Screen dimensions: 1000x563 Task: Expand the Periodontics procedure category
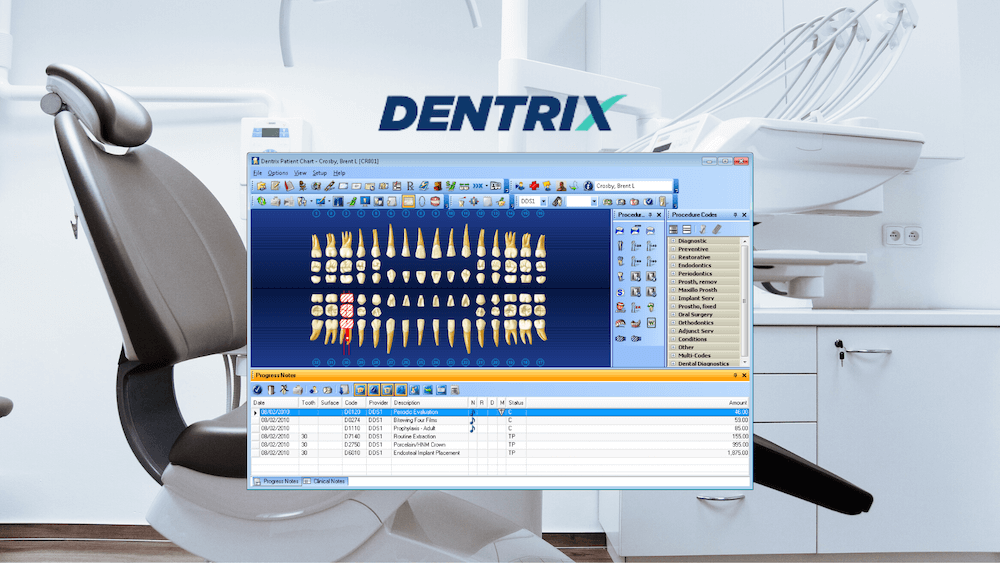coord(673,274)
